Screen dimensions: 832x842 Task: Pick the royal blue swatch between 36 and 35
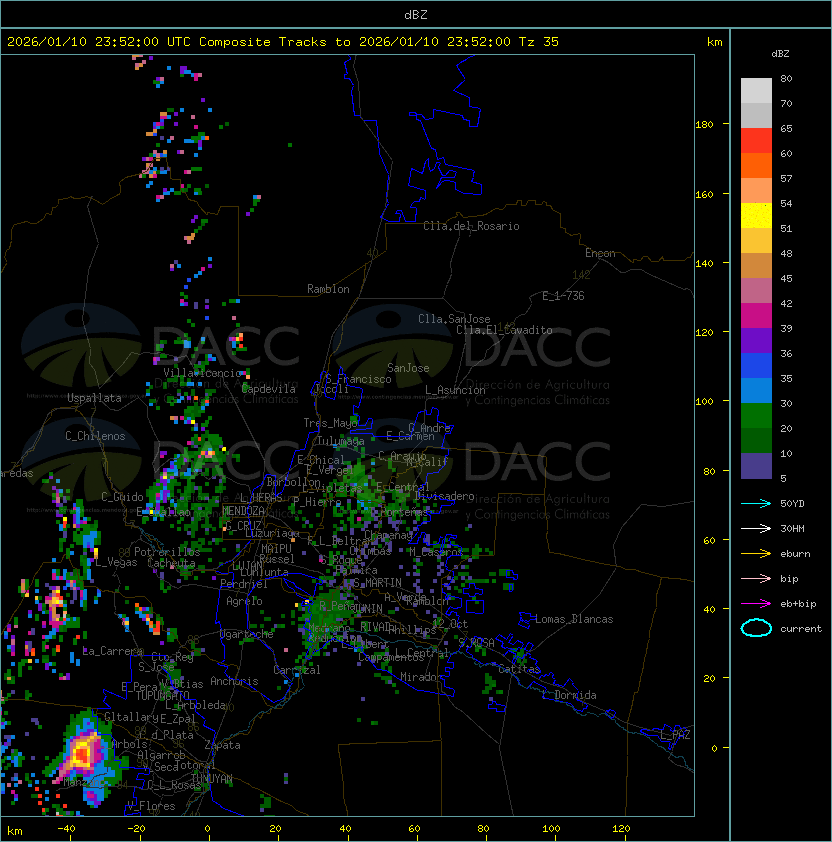click(756, 366)
